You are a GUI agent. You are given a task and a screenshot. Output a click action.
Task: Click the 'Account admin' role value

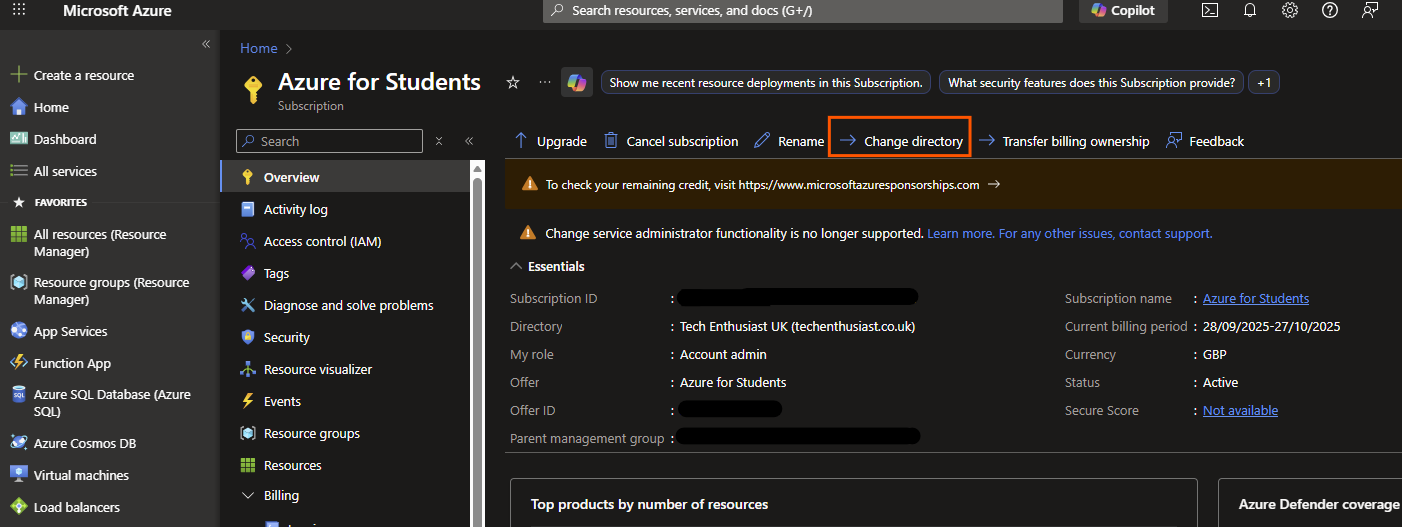click(x=723, y=354)
